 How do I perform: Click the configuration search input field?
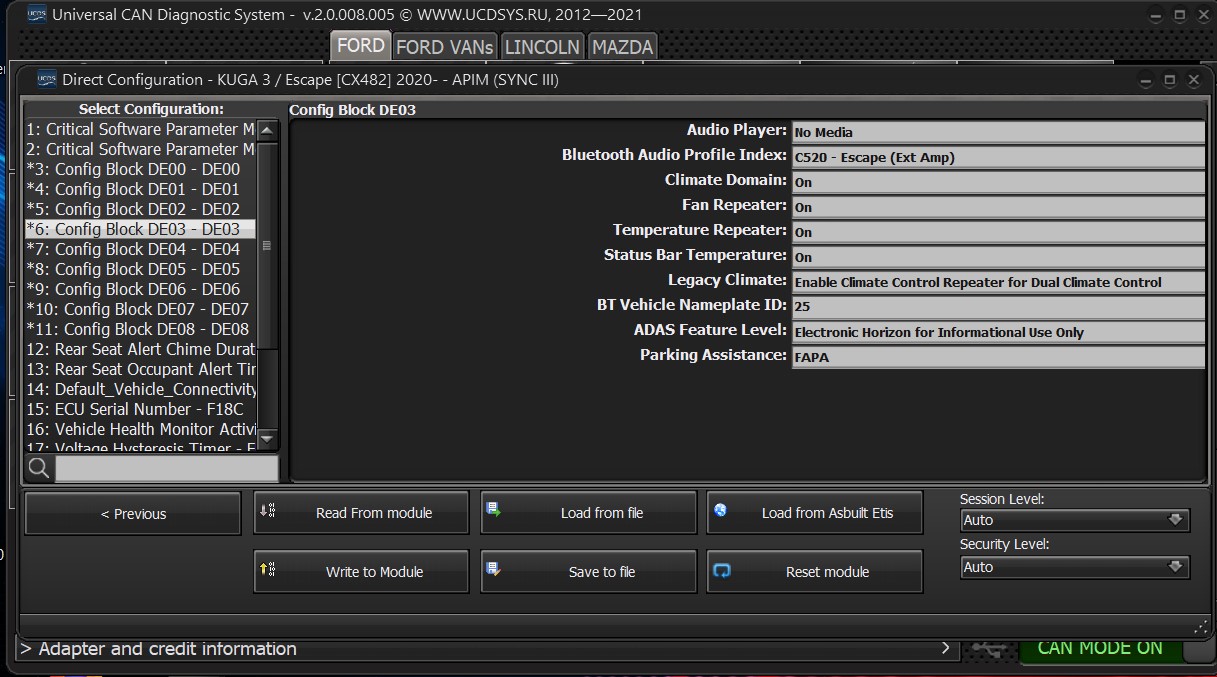[x=166, y=468]
